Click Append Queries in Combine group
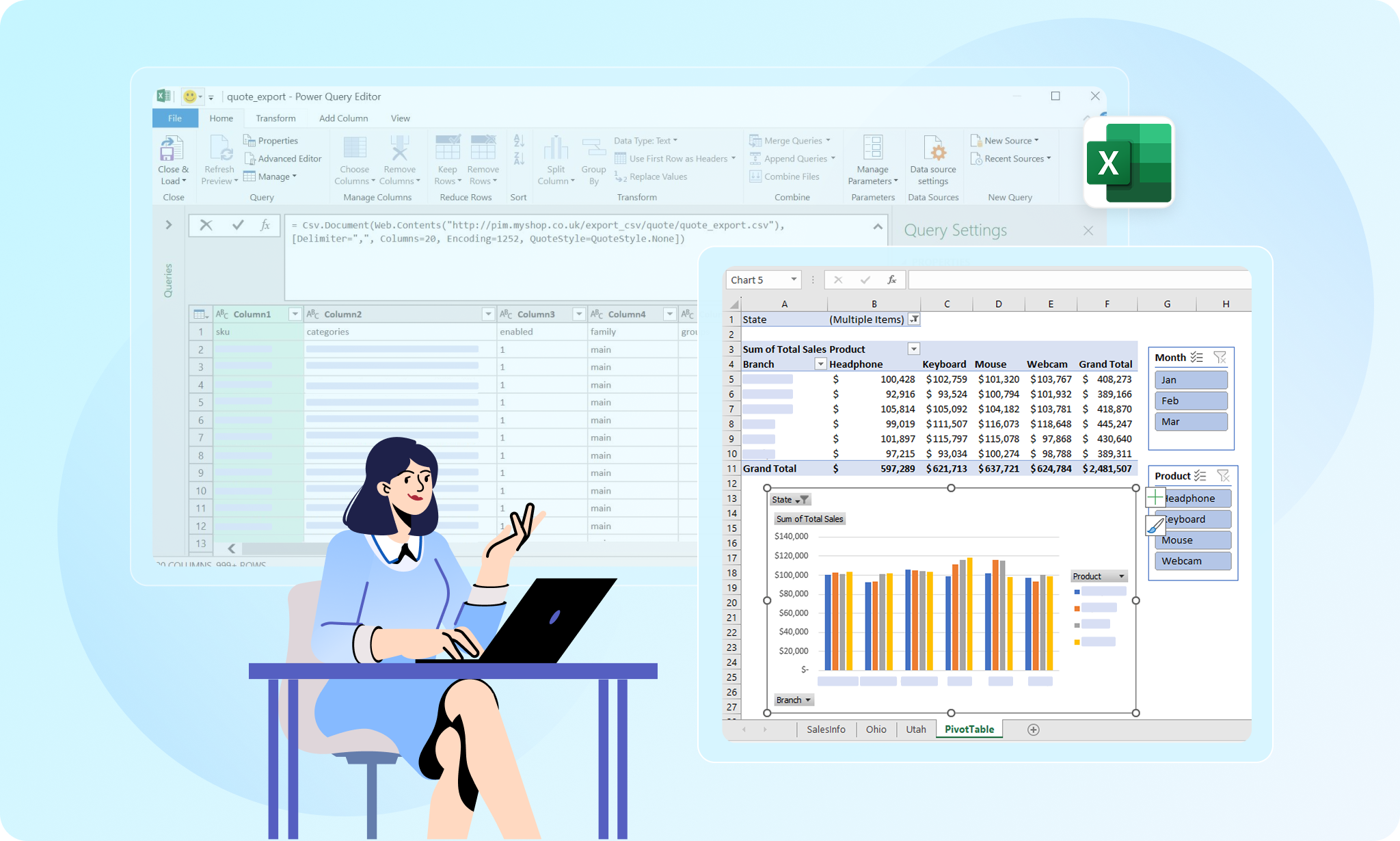Image resolution: width=1400 pixels, height=841 pixels. click(x=792, y=158)
